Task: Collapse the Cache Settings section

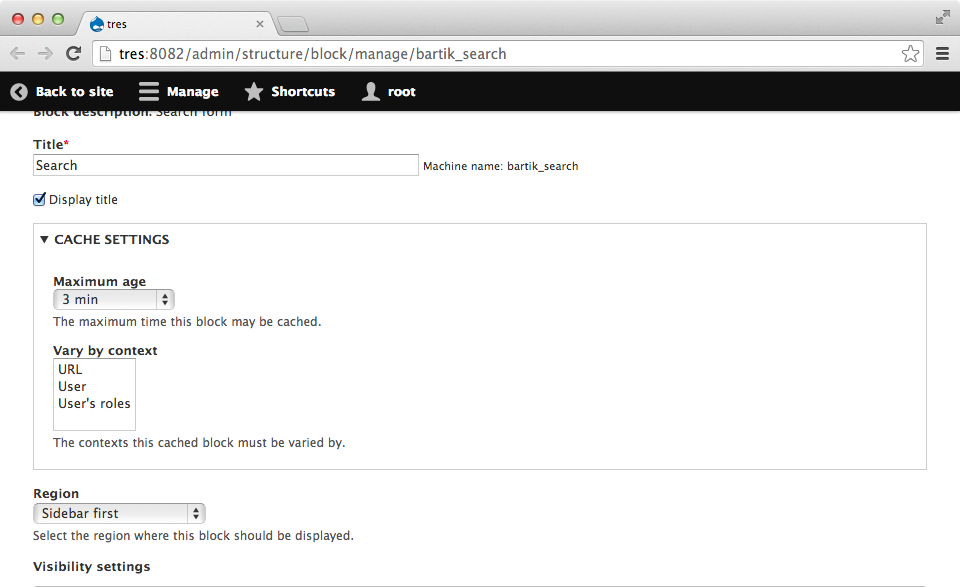Action: (44, 239)
